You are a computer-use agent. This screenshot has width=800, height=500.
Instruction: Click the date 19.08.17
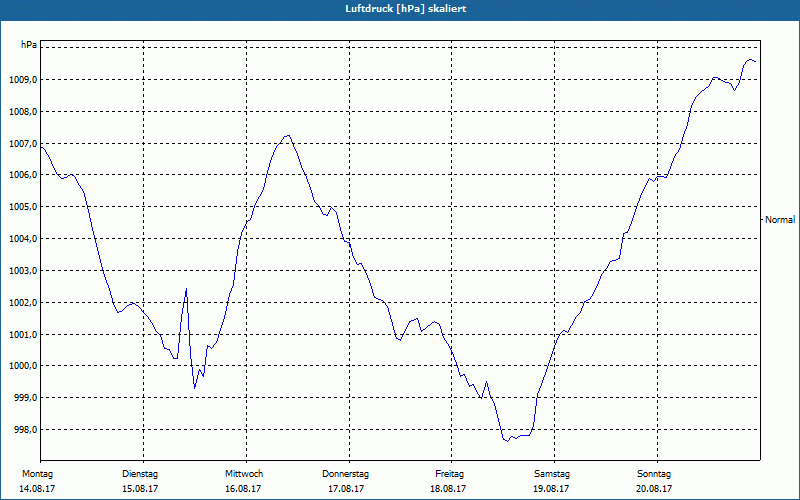coord(552,489)
